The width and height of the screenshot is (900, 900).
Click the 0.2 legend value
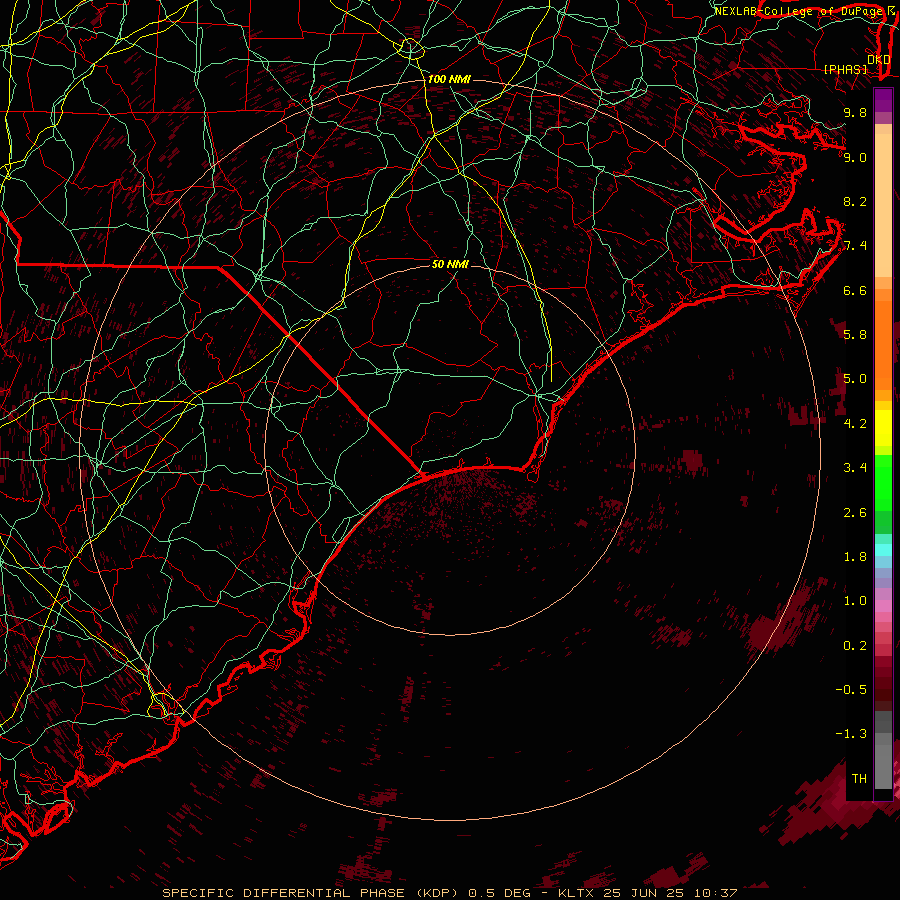click(855, 646)
